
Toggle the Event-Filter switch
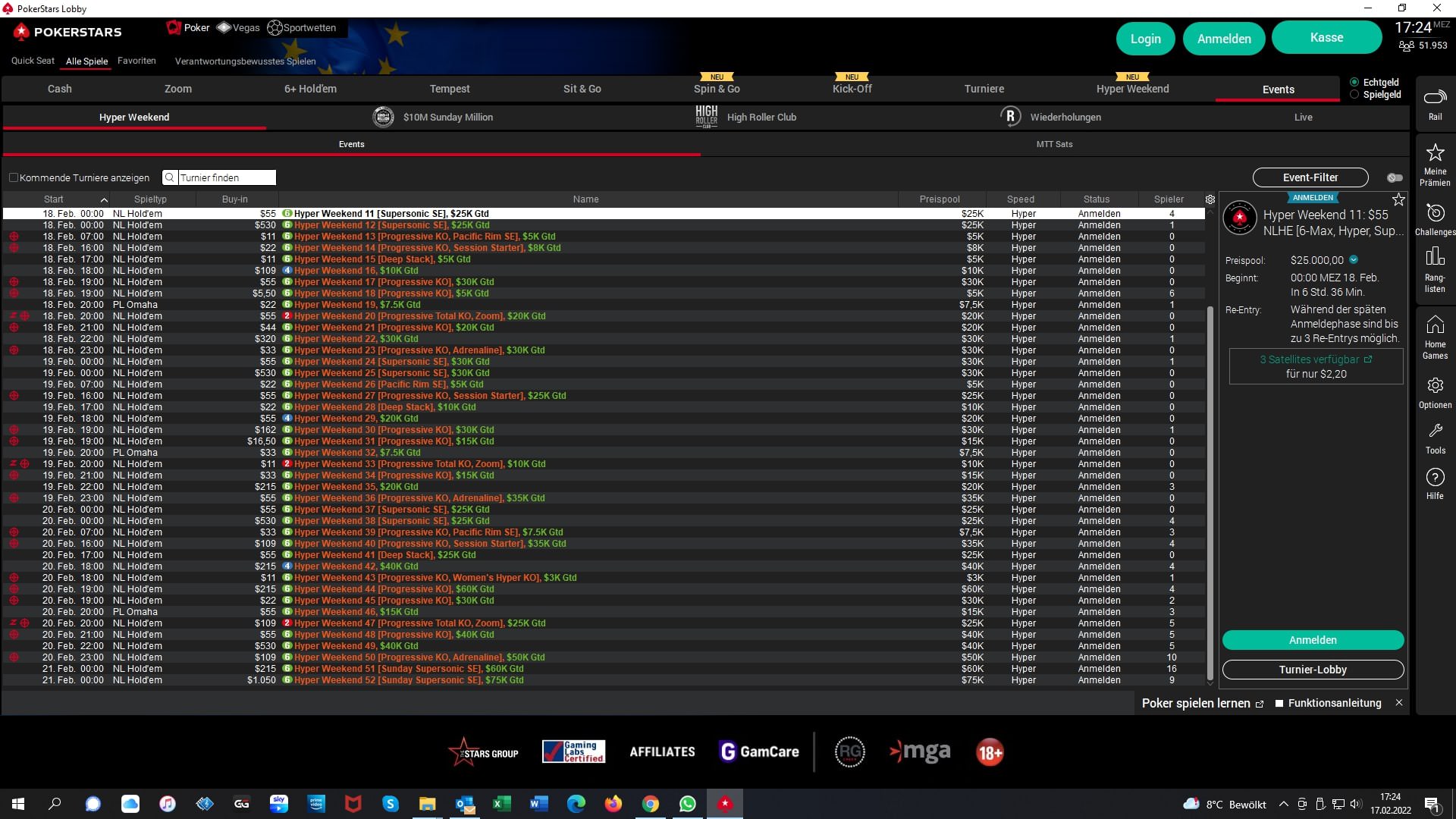1395,178
